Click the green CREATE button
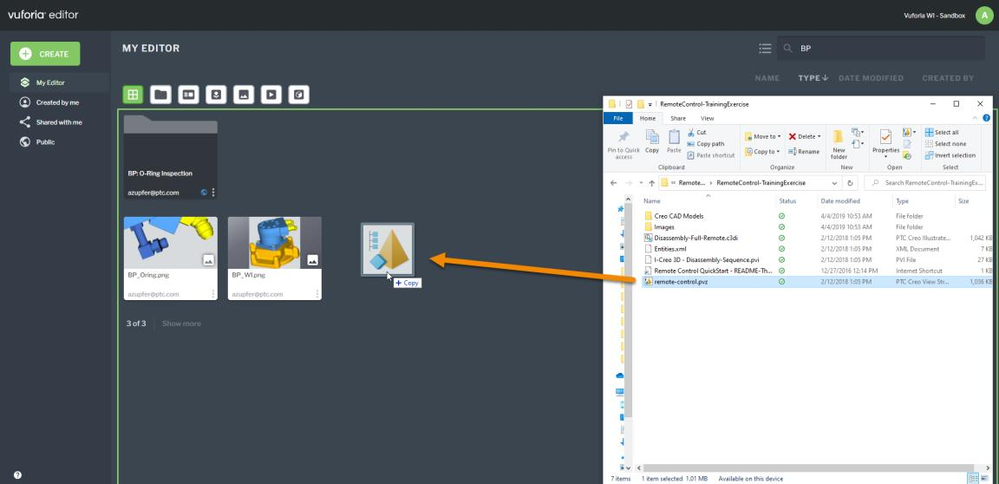999x484 pixels. 45,54
